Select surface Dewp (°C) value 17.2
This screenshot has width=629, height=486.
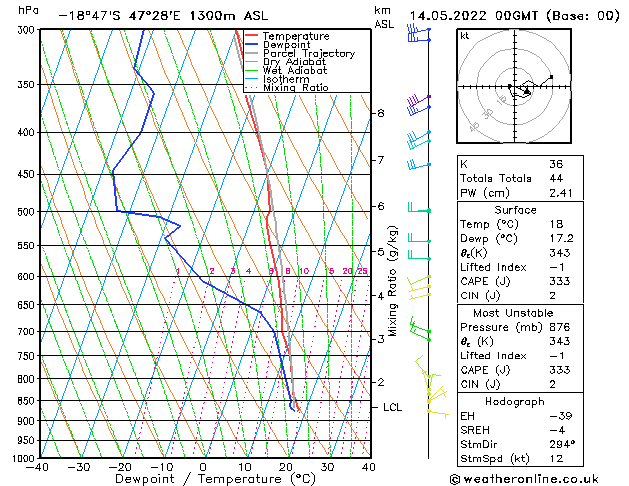tap(562, 239)
